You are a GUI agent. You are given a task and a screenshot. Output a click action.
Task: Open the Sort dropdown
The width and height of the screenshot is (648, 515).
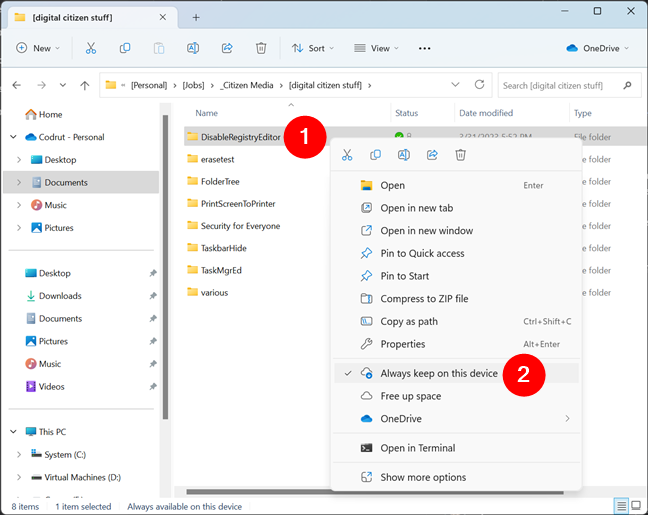(313, 48)
